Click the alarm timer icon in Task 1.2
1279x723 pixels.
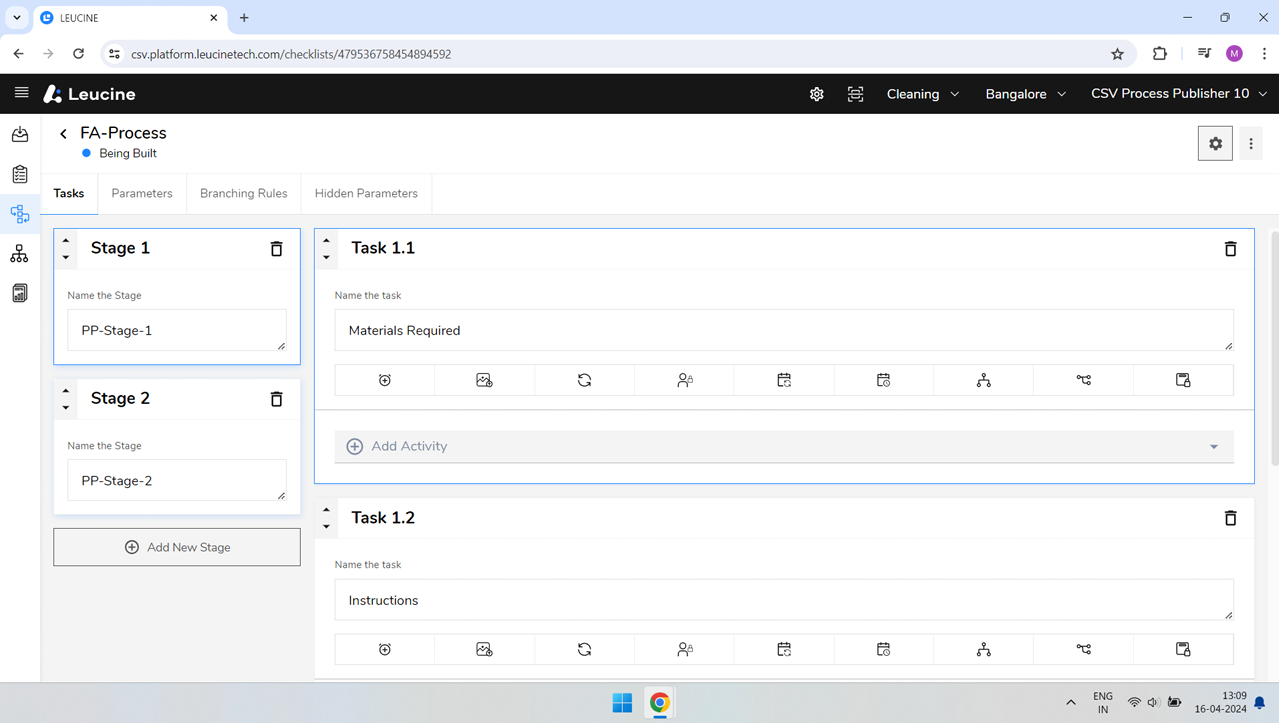coord(385,649)
